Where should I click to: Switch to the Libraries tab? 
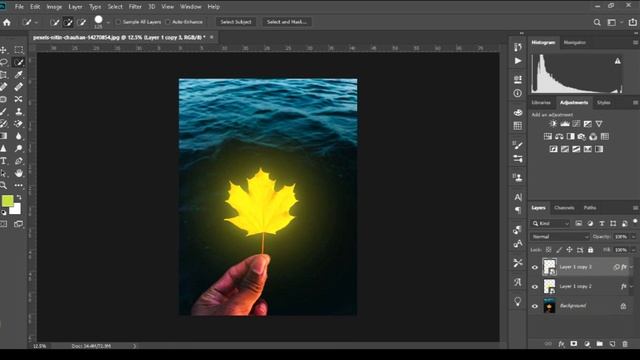click(x=541, y=103)
